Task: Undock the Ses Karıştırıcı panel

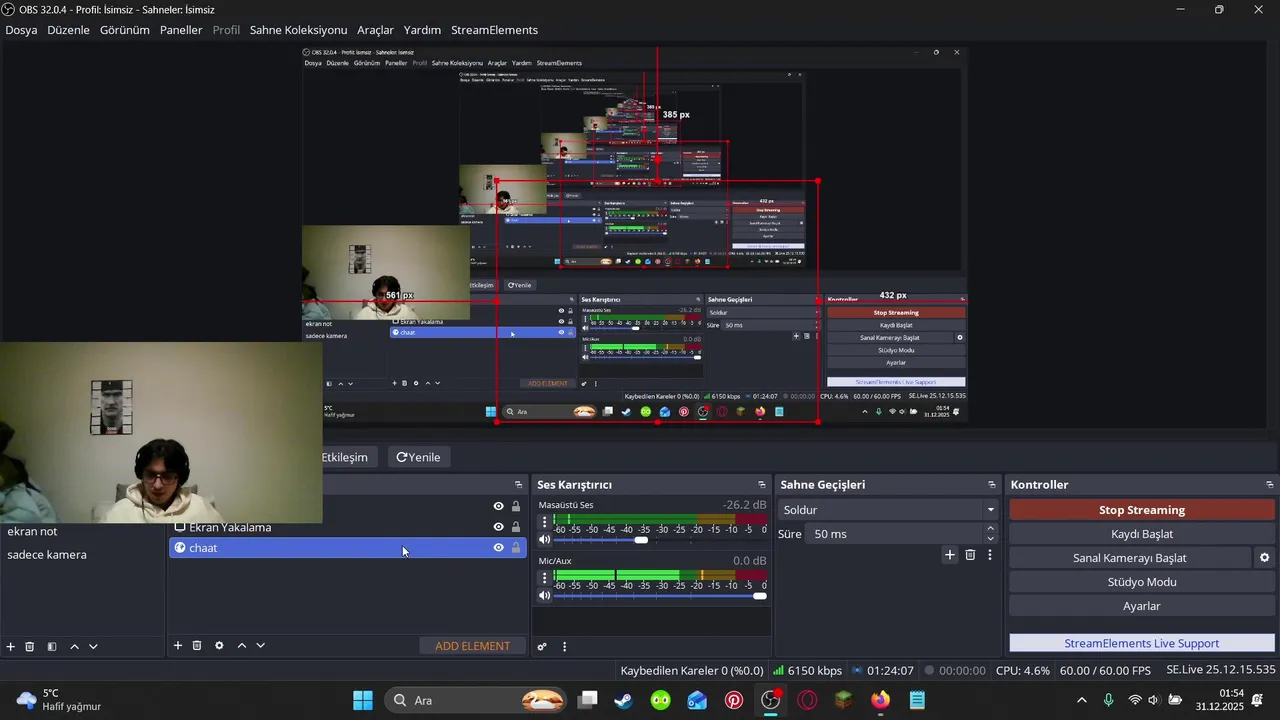Action: click(x=762, y=485)
